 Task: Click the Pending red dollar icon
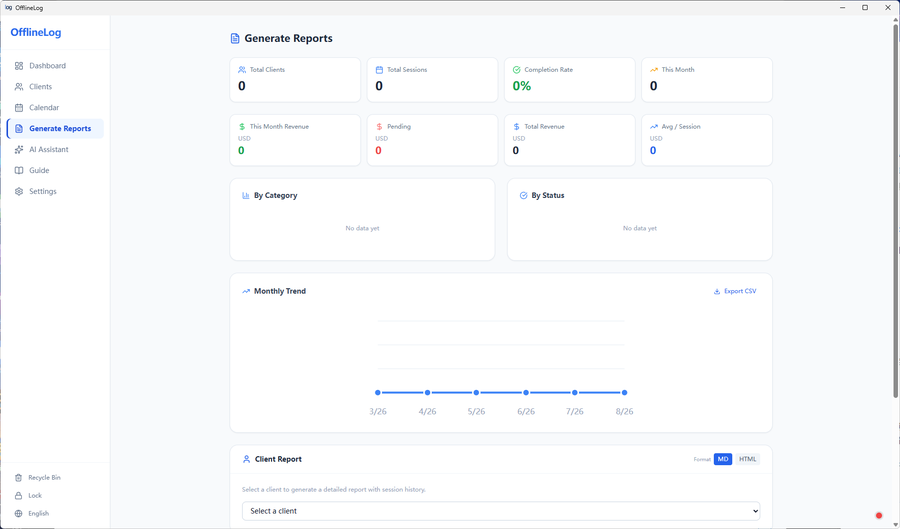379,126
